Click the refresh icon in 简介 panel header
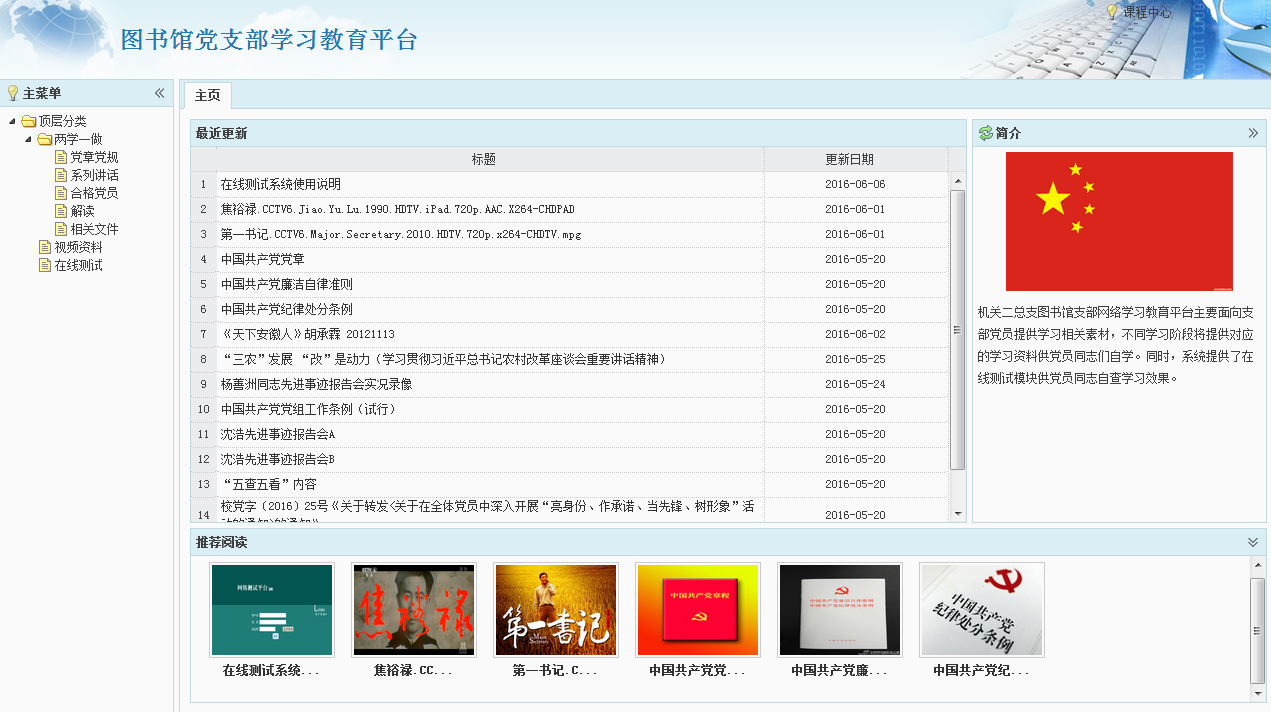1271x712 pixels. pos(985,133)
